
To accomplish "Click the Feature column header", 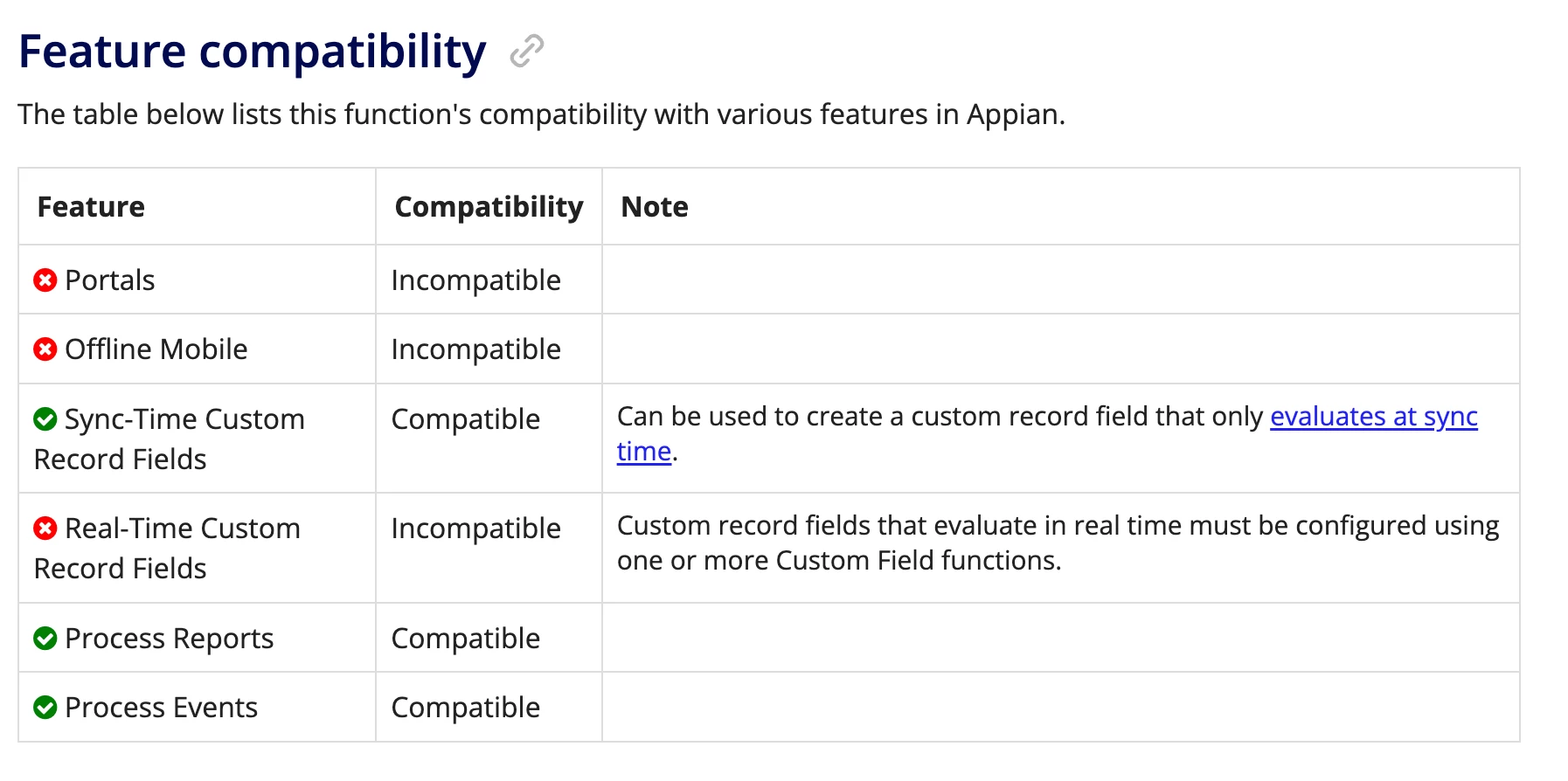I will (91, 207).
